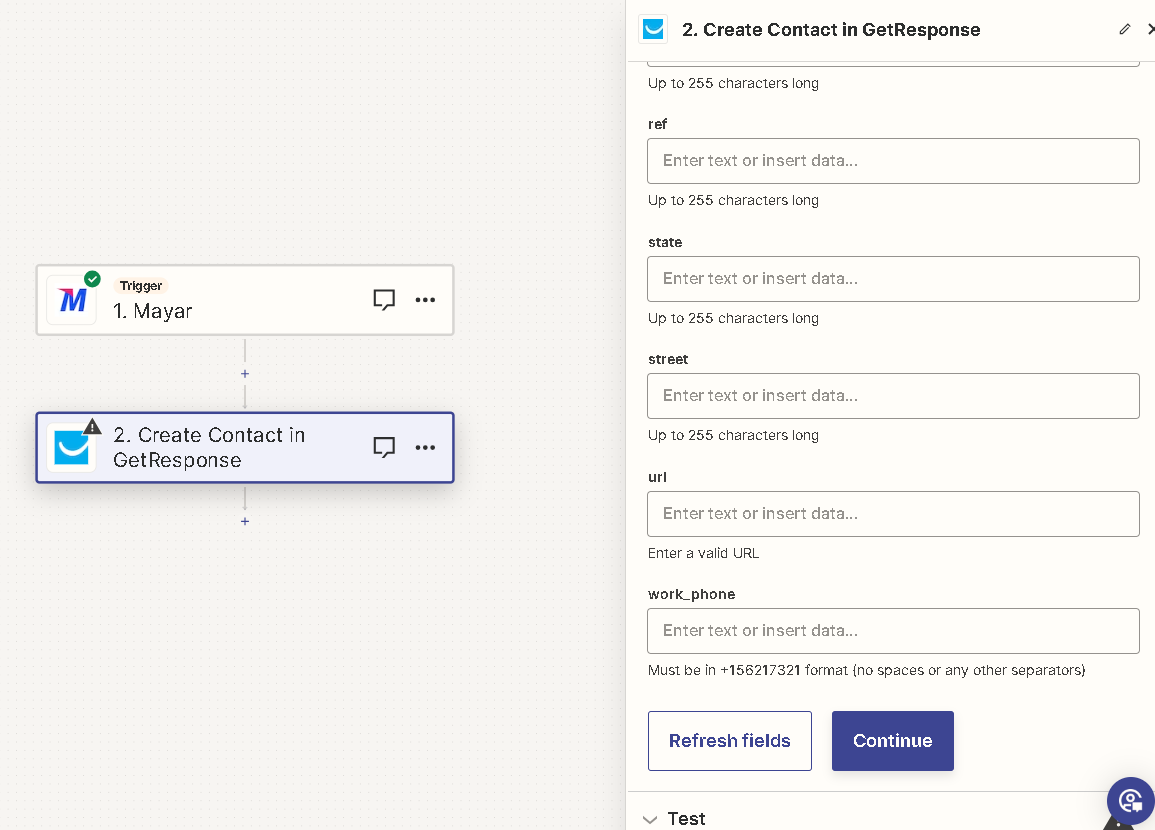Click the 'state' field label
Screen dimensions: 1155x830
[x=665, y=242]
